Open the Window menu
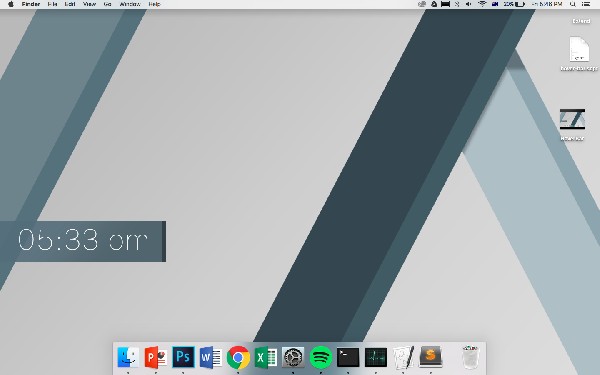The height and width of the screenshot is (375, 600). (x=130, y=4)
